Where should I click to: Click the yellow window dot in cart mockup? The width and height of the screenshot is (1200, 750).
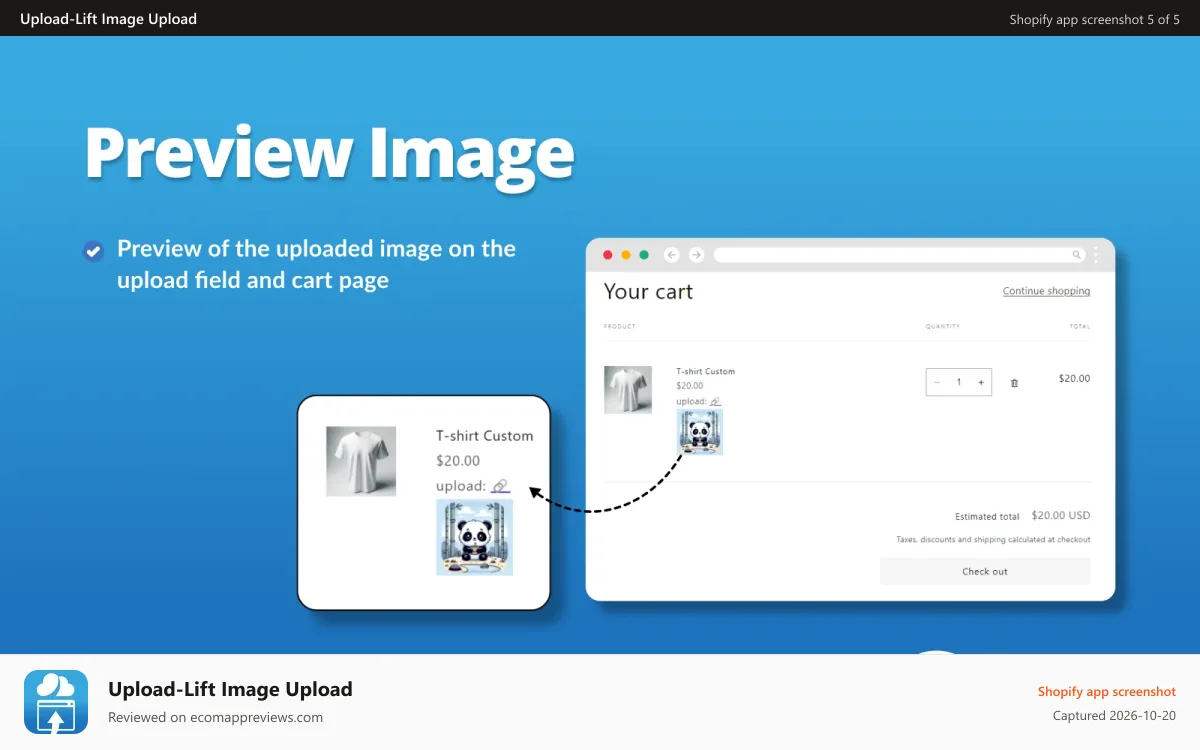[626, 255]
